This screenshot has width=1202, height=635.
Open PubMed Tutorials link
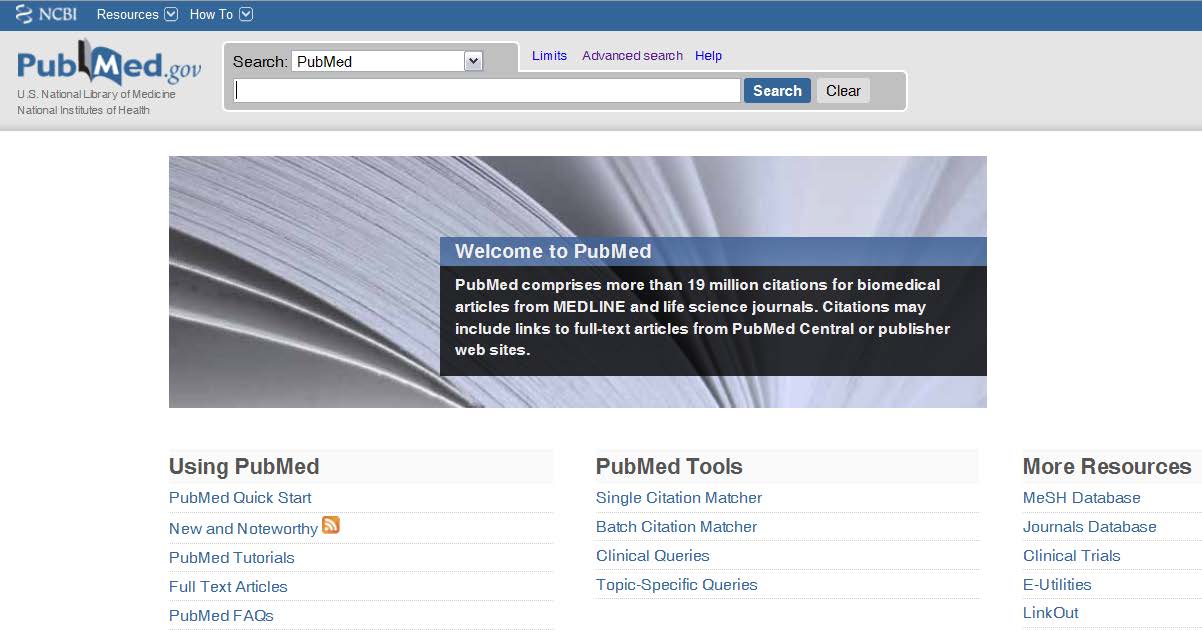coord(231,557)
